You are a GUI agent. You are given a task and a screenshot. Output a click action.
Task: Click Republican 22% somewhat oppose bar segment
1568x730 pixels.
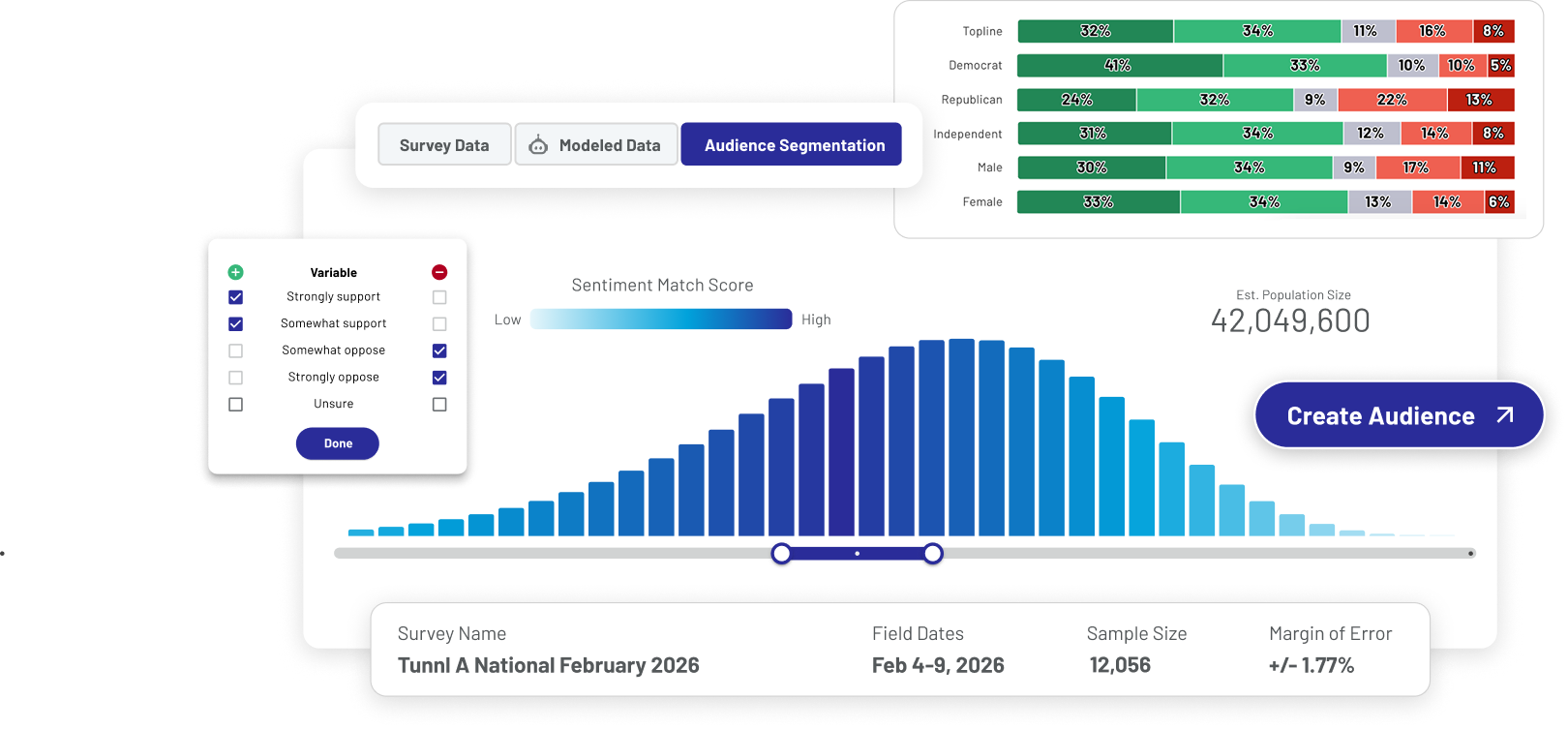tap(1392, 100)
